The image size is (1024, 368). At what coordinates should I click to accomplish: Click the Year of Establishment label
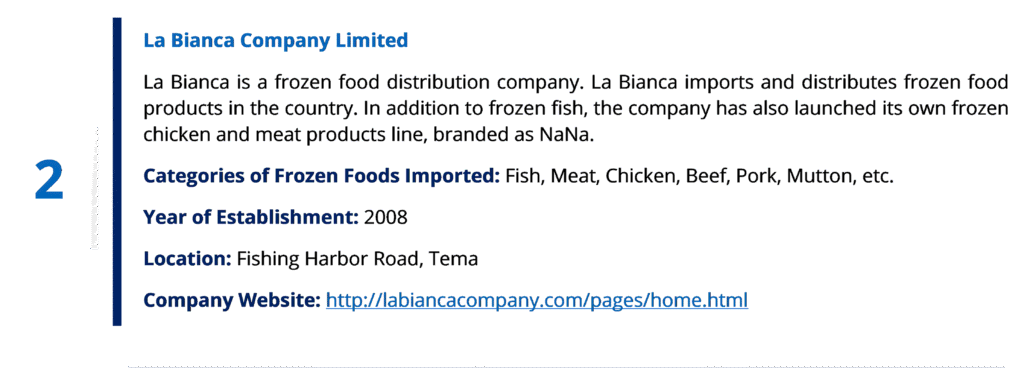coord(251,217)
